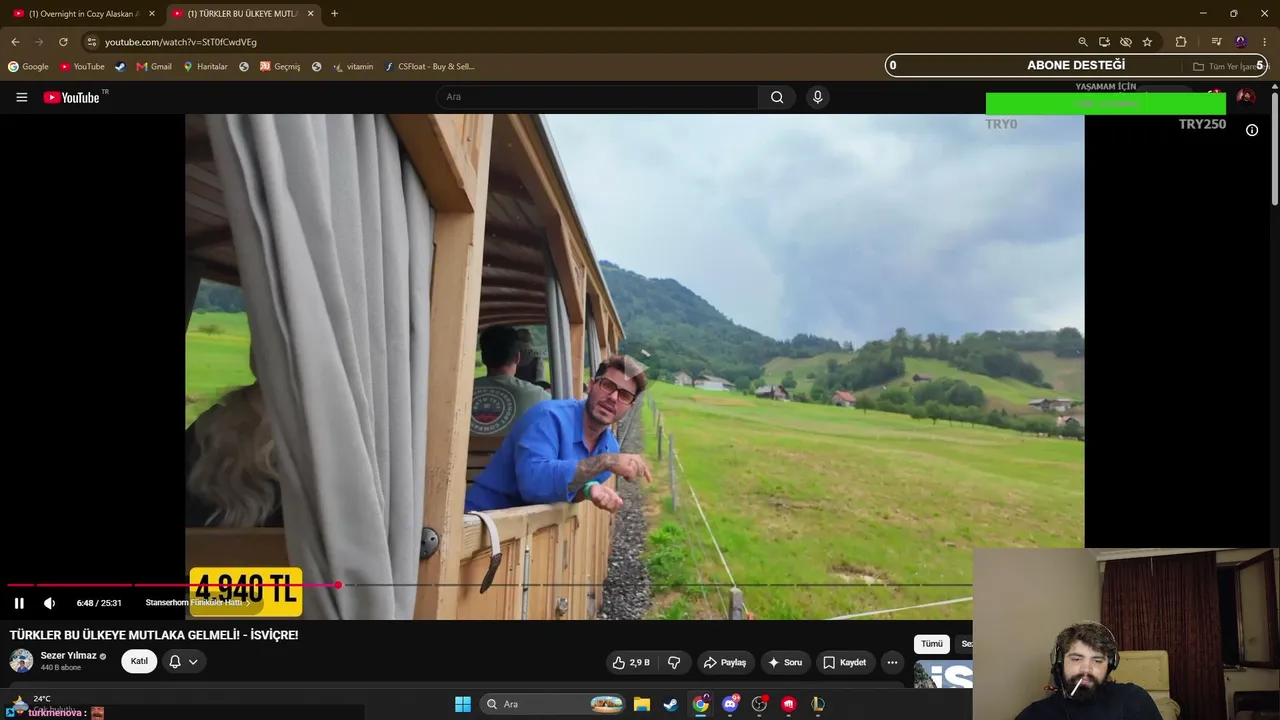Screen dimensions: 1280x720
Task: Focus the YouTube search box
Action: (x=597, y=97)
